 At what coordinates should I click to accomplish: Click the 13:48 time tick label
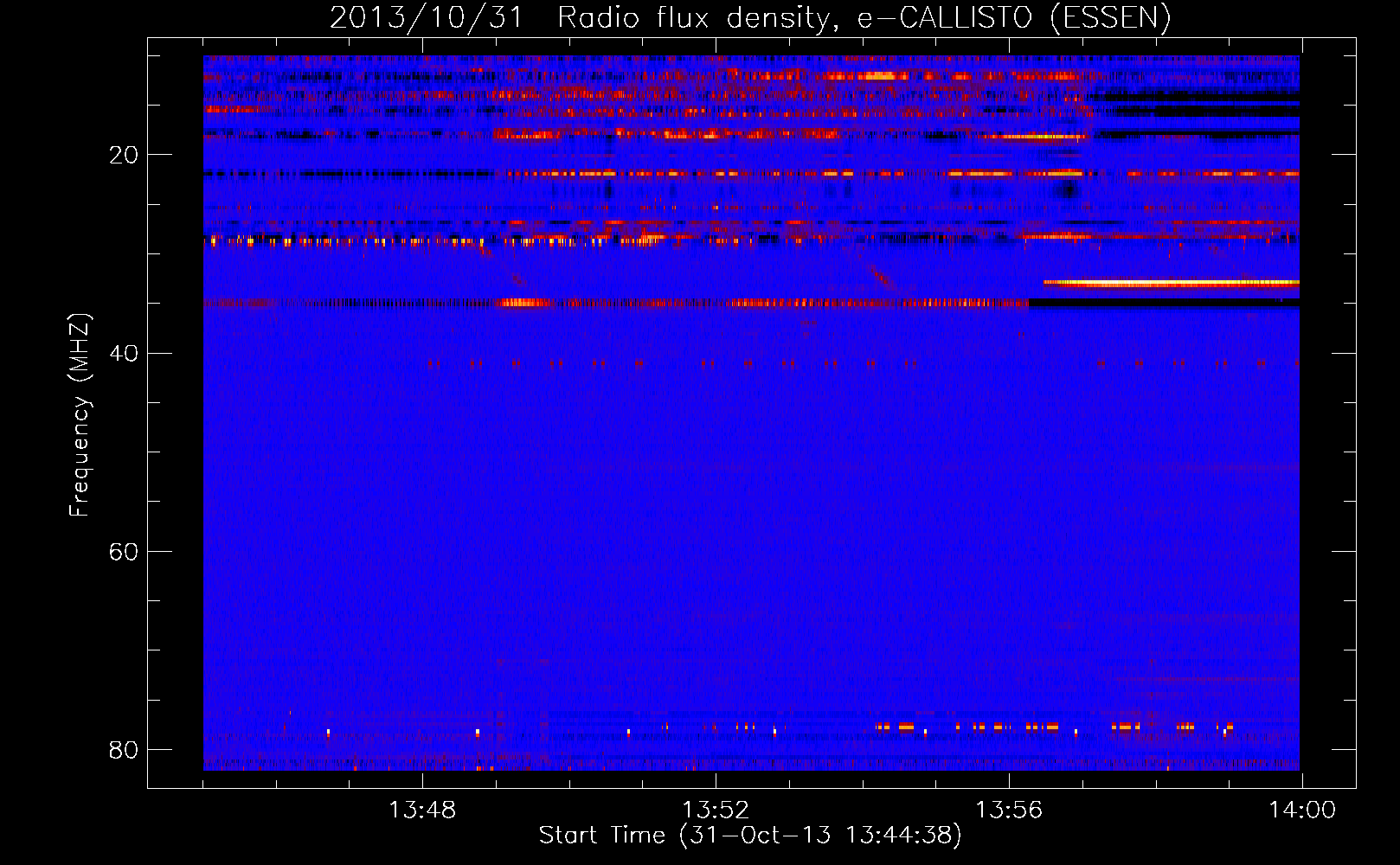pyautogui.click(x=422, y=811)
